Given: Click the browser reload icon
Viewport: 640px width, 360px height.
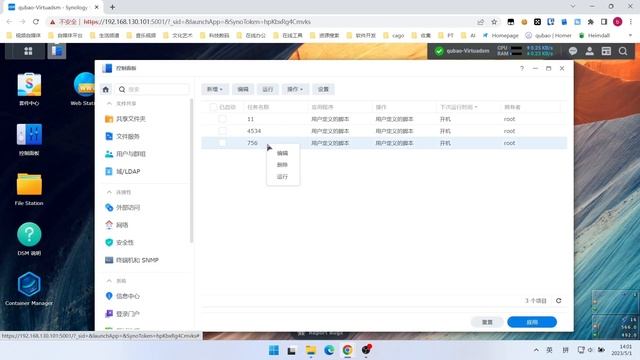Looking at the screenshot, I should coord(36,22).
